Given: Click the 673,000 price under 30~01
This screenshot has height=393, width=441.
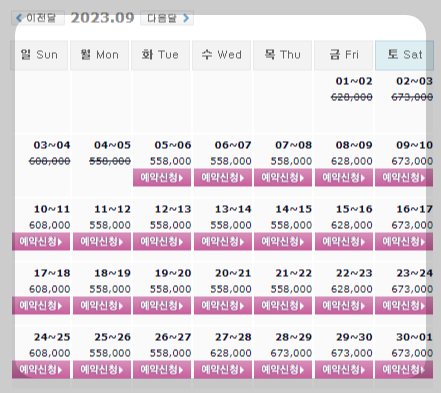Looking at the screenshot, I should 412,353.
